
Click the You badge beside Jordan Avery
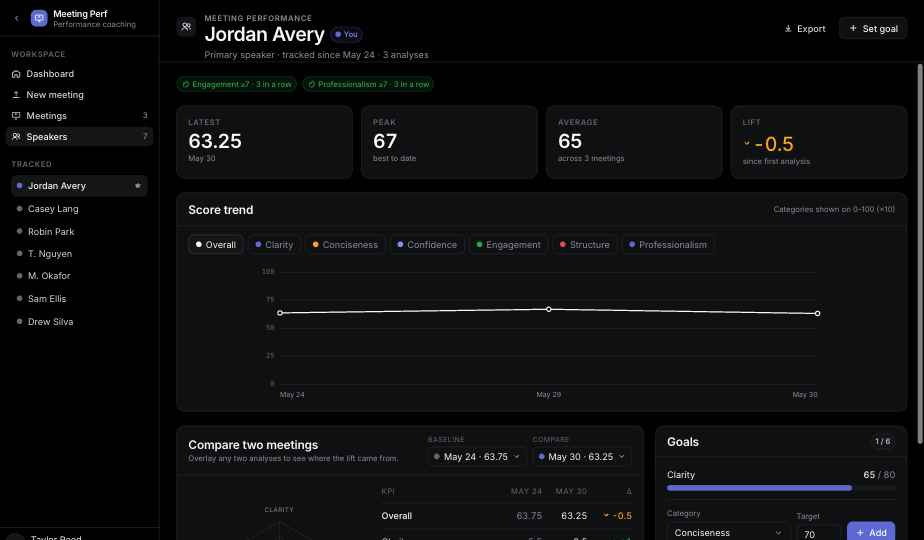point(346,34)
